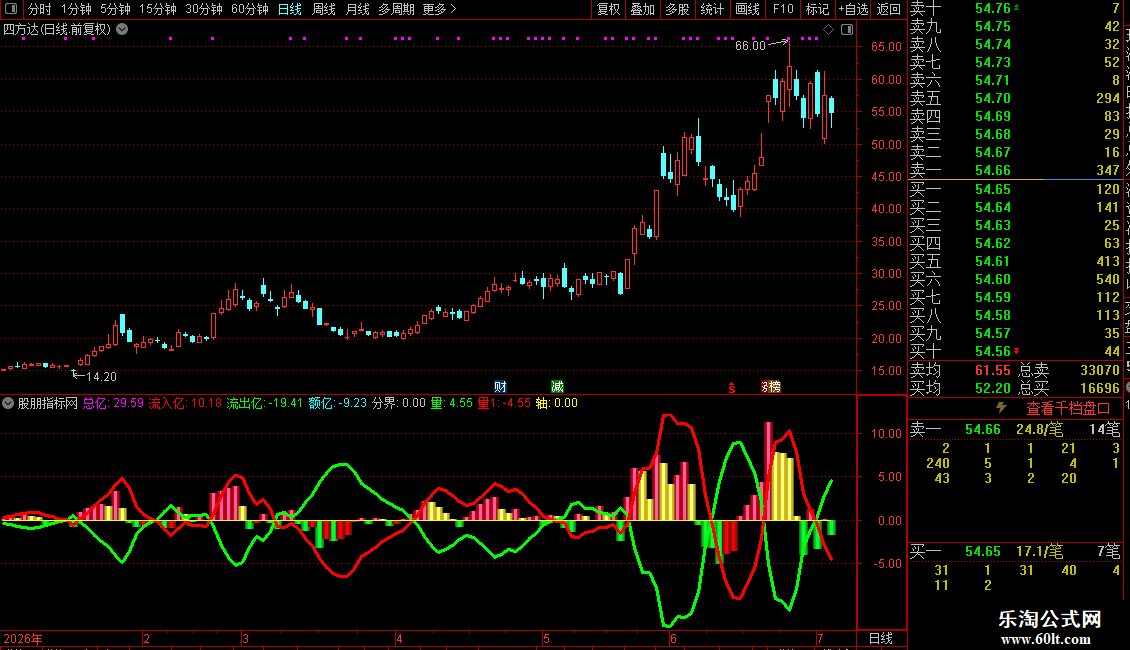
Task: Select the 60分钟 period tab
Action: (250, 9)
